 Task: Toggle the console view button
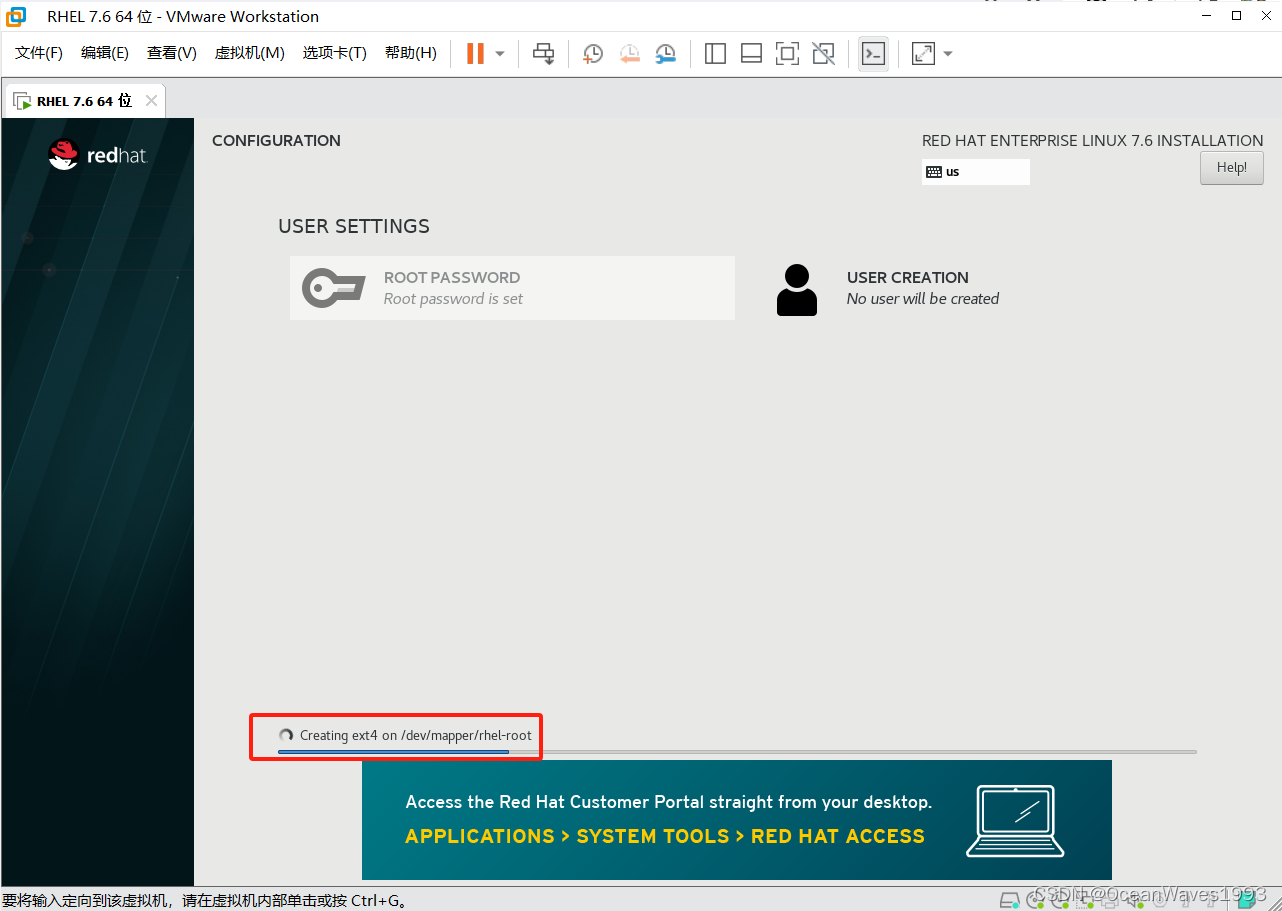(873, 54)
